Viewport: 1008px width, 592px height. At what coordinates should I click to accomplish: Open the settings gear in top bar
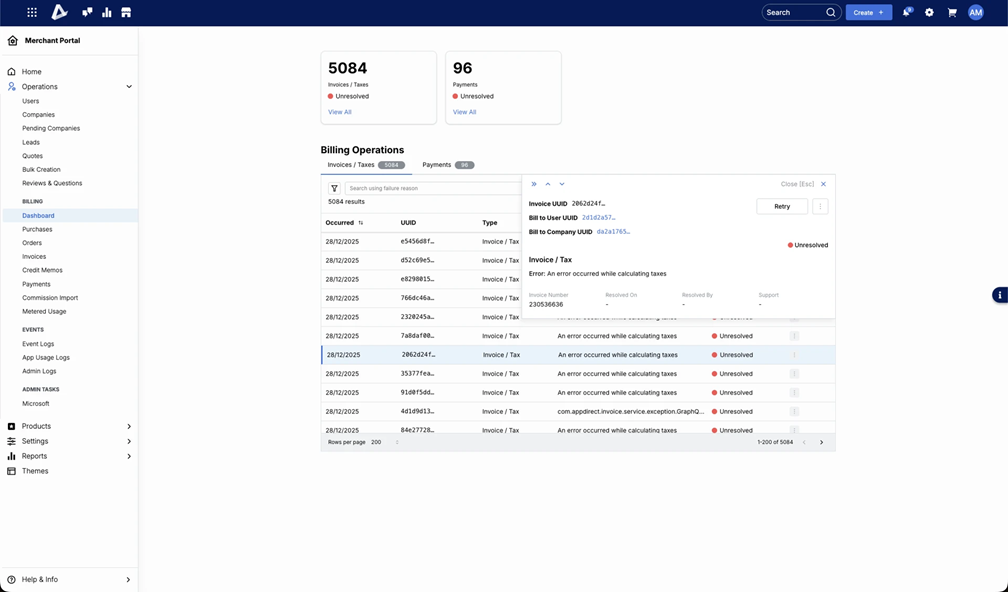tap(929, 13)
